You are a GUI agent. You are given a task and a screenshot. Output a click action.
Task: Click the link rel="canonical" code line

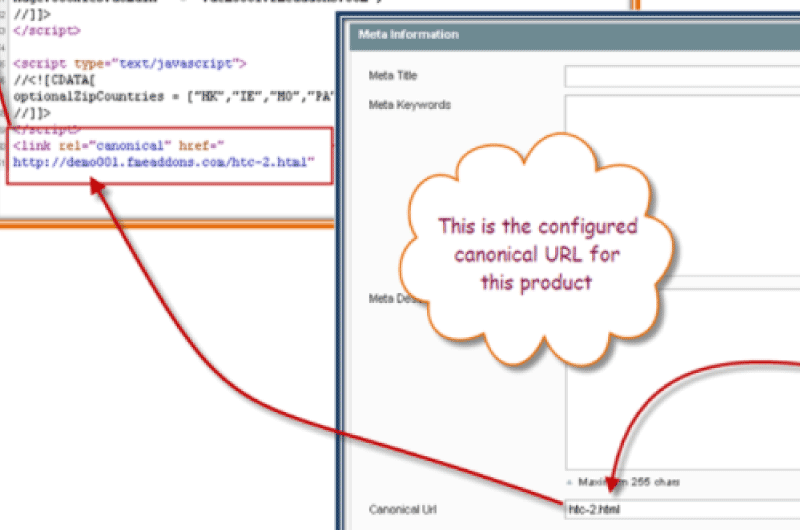pos(118,146)
